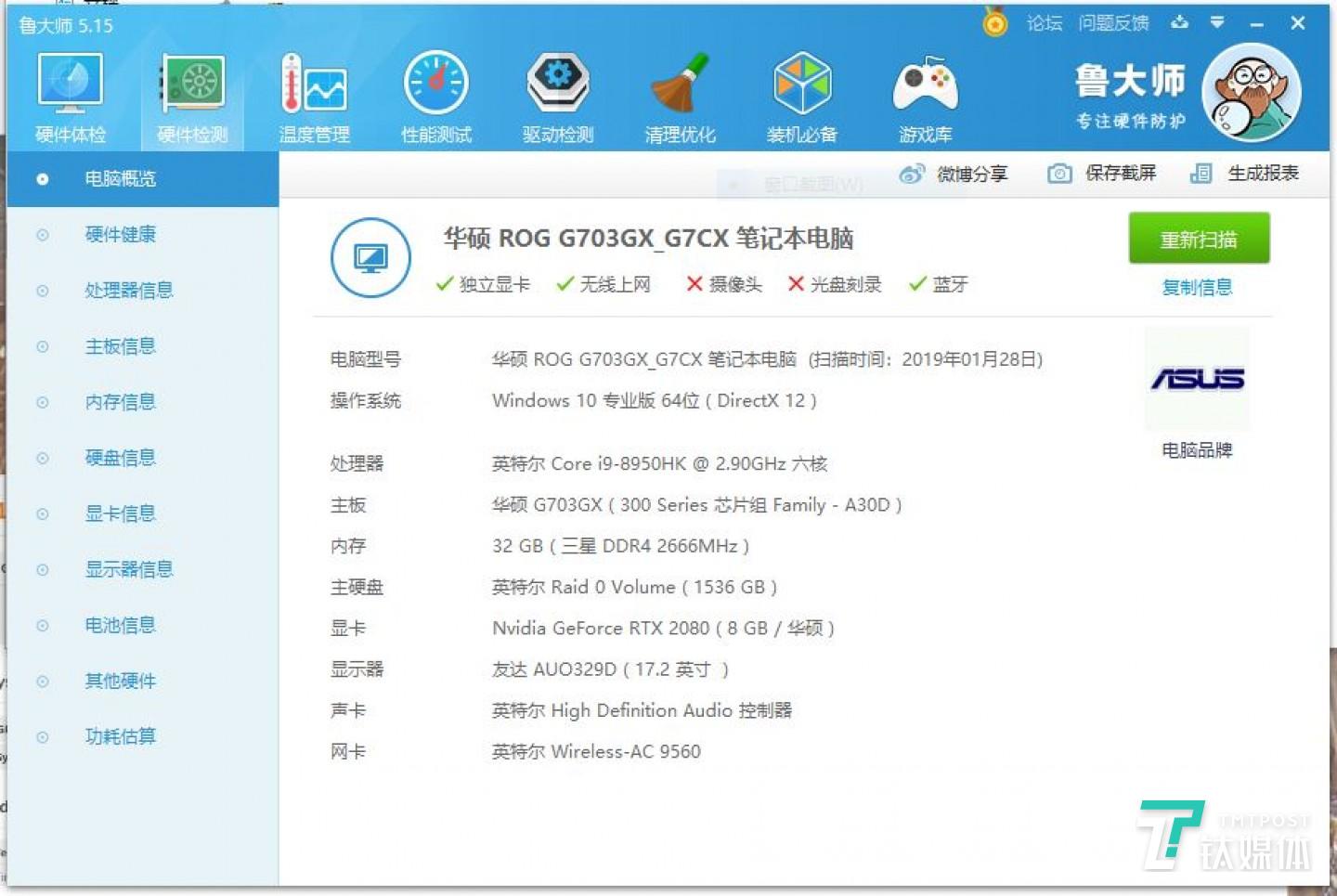The width and height of the screenshot is (1337, 896).
Task: Select 处理器信息 in the sidebar
Action: (128, 291)
